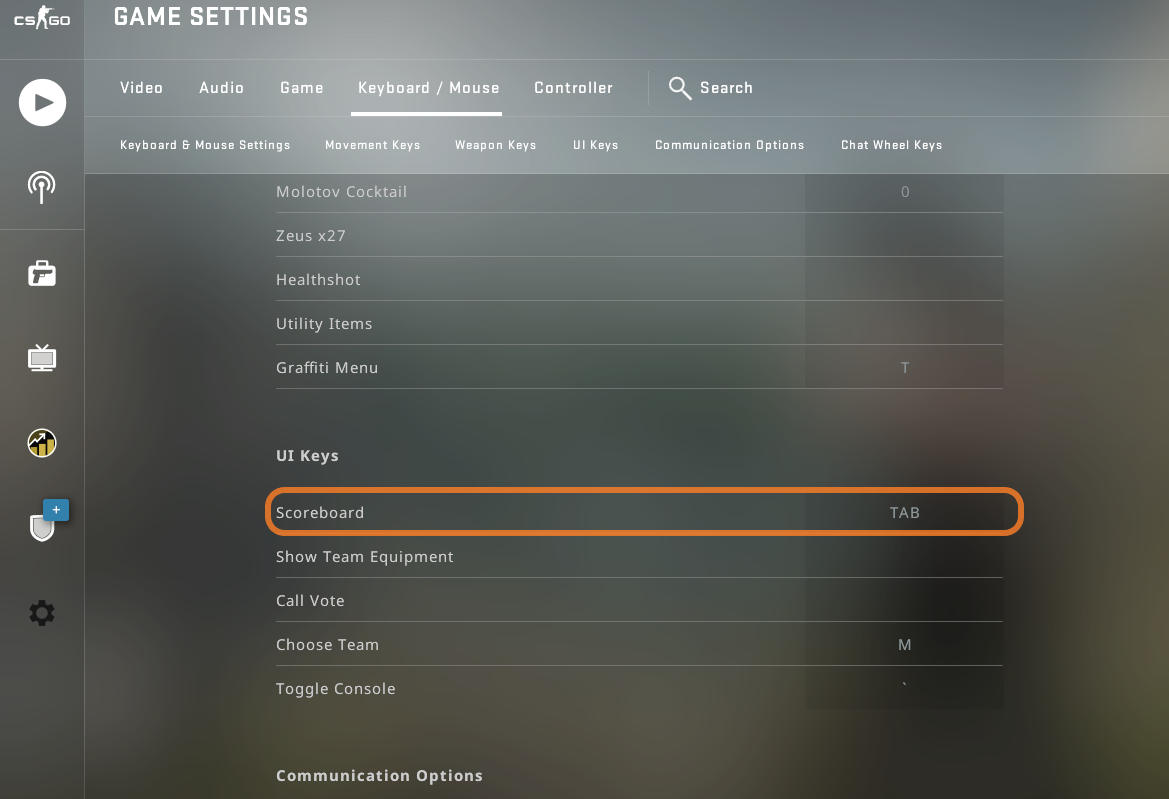Click the search magnifier icon
The width and height of the screenshot is (1169, 799).
679,88
